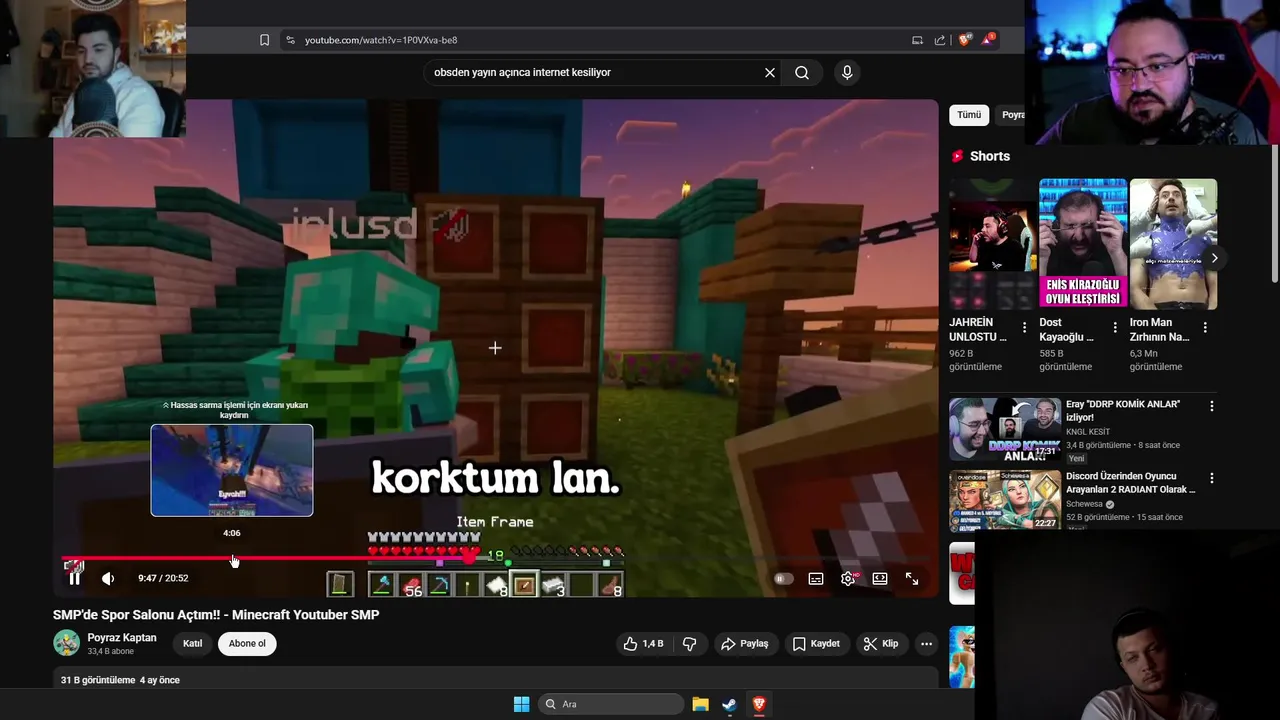Open the DDRP Komik Anlar video thumbnail

pyautogui.click(x=1005, y=429)
